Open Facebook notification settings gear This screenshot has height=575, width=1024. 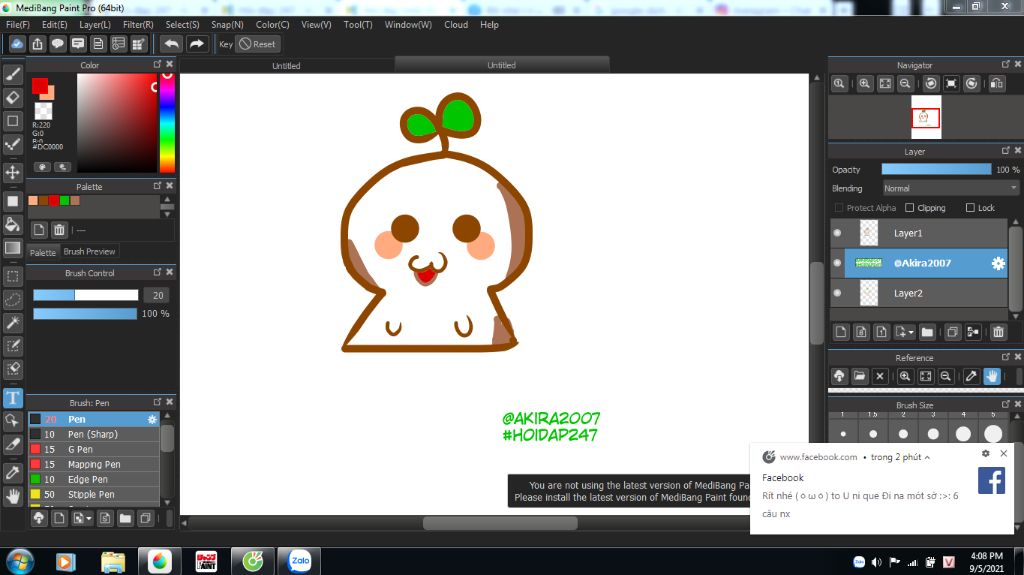tap(985, 453)
